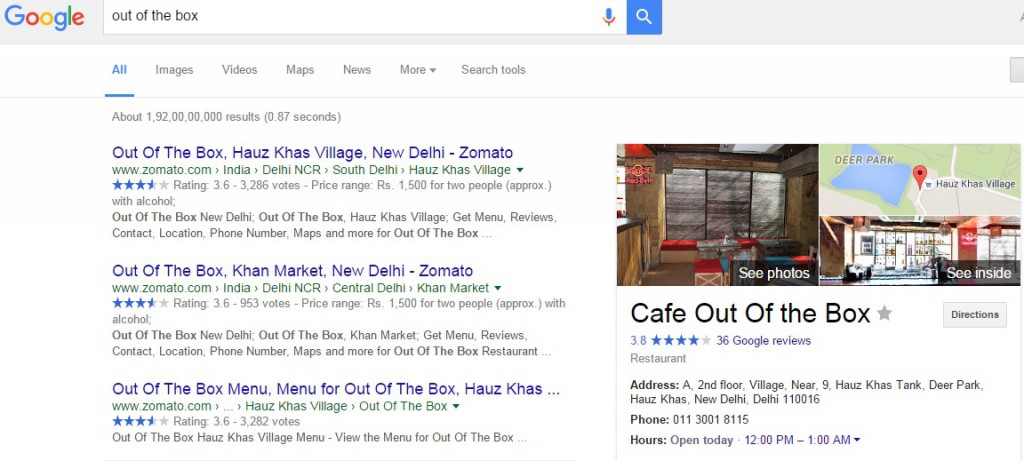
Task: Open the See photos thumbnail
Action: tap(717, 214)
